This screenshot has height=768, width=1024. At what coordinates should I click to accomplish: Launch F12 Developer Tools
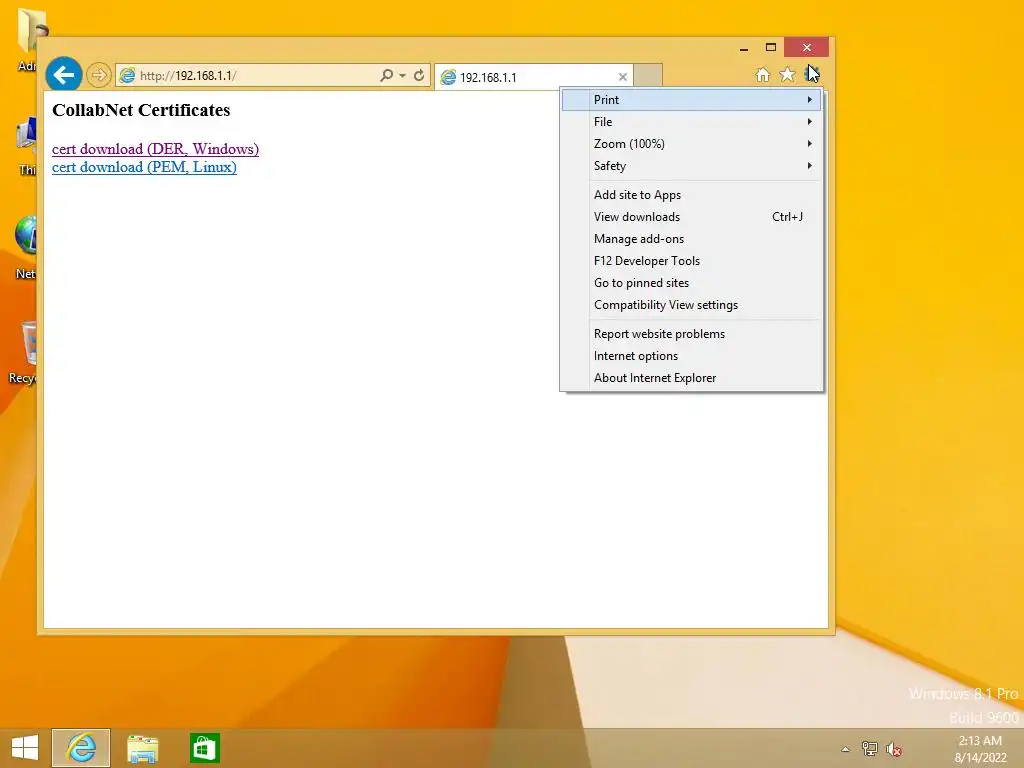(x=692, y=261)
